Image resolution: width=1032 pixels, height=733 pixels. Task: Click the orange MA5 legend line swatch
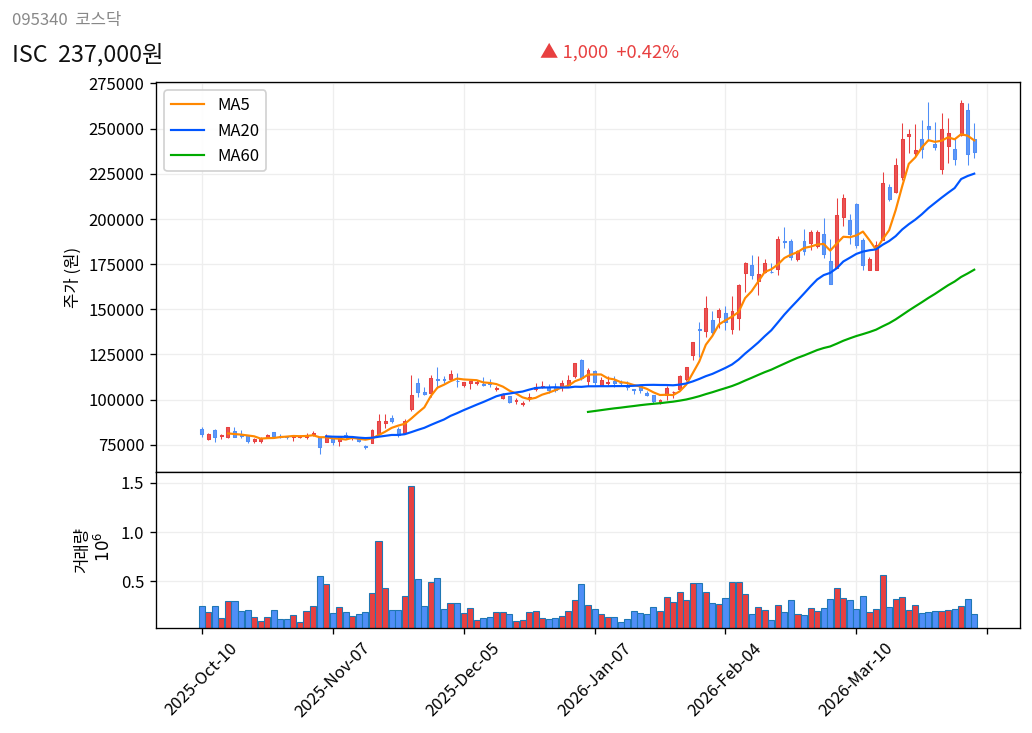187,104
